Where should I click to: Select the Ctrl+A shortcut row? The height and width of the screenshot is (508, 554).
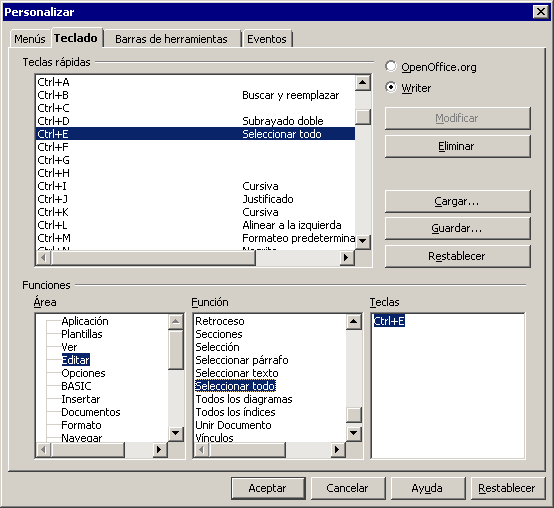point(195,82)
